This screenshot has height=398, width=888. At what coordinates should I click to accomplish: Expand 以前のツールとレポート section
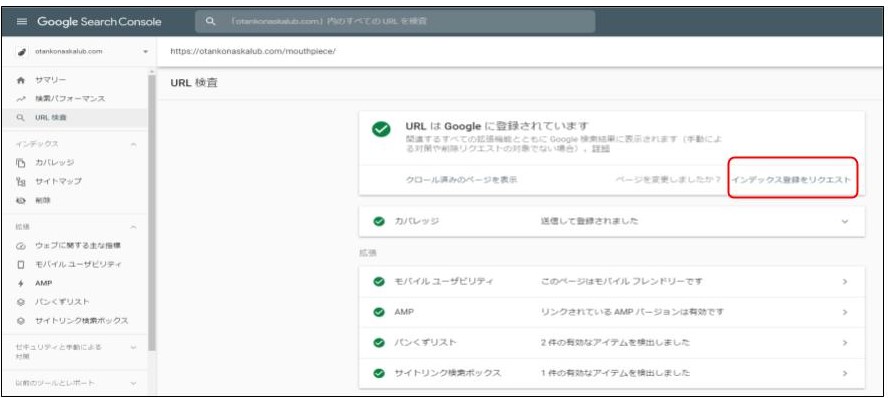(133, 383)
